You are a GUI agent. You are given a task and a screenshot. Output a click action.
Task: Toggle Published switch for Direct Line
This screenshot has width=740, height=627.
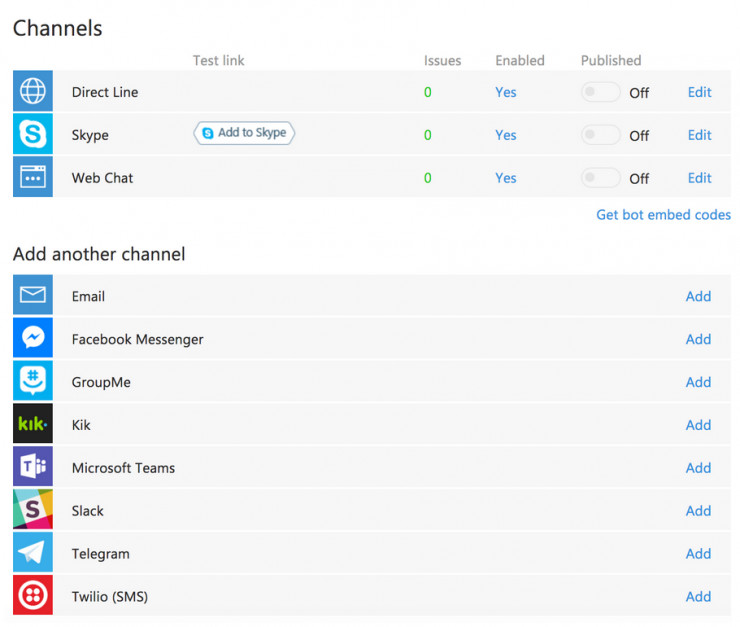[x=601, y=92]
